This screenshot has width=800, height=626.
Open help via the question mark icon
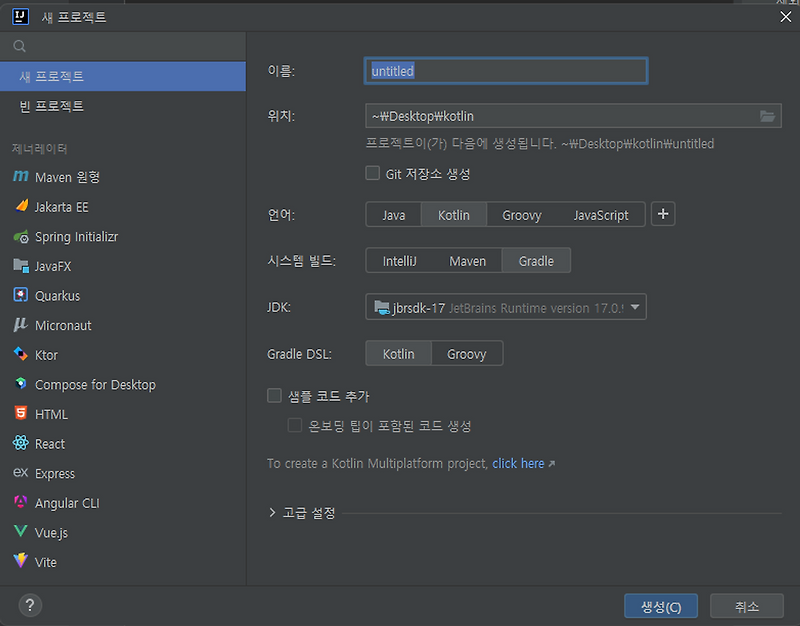[x=29, y=605]
